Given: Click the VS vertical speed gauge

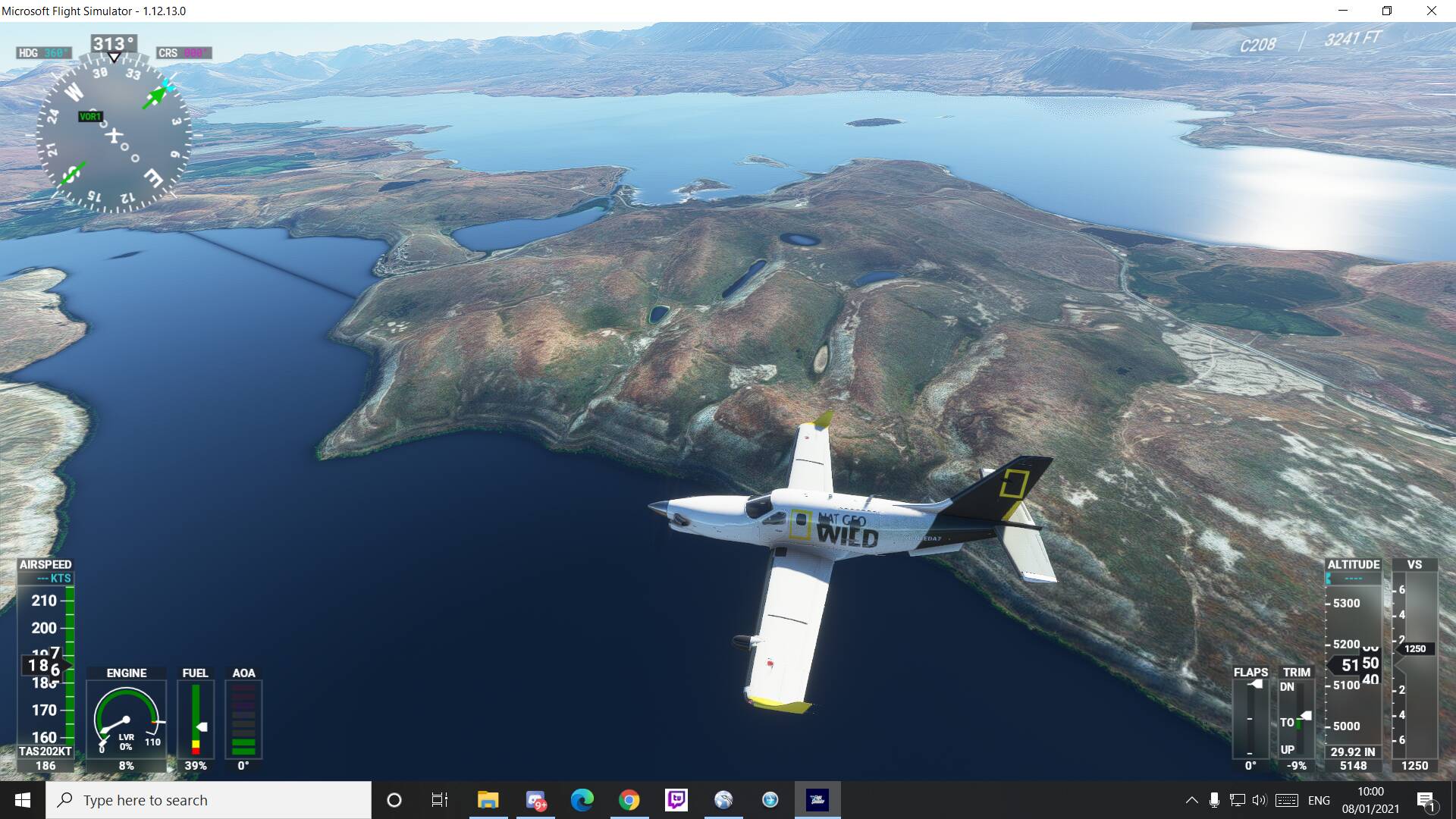Looking at the screenshot, I should [x=1414, y=664].
